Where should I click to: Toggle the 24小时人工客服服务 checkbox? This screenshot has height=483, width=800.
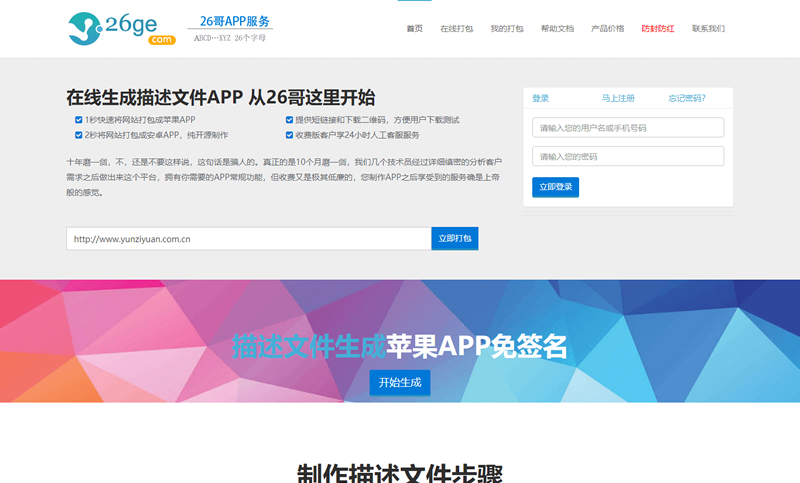pos(289,135)
